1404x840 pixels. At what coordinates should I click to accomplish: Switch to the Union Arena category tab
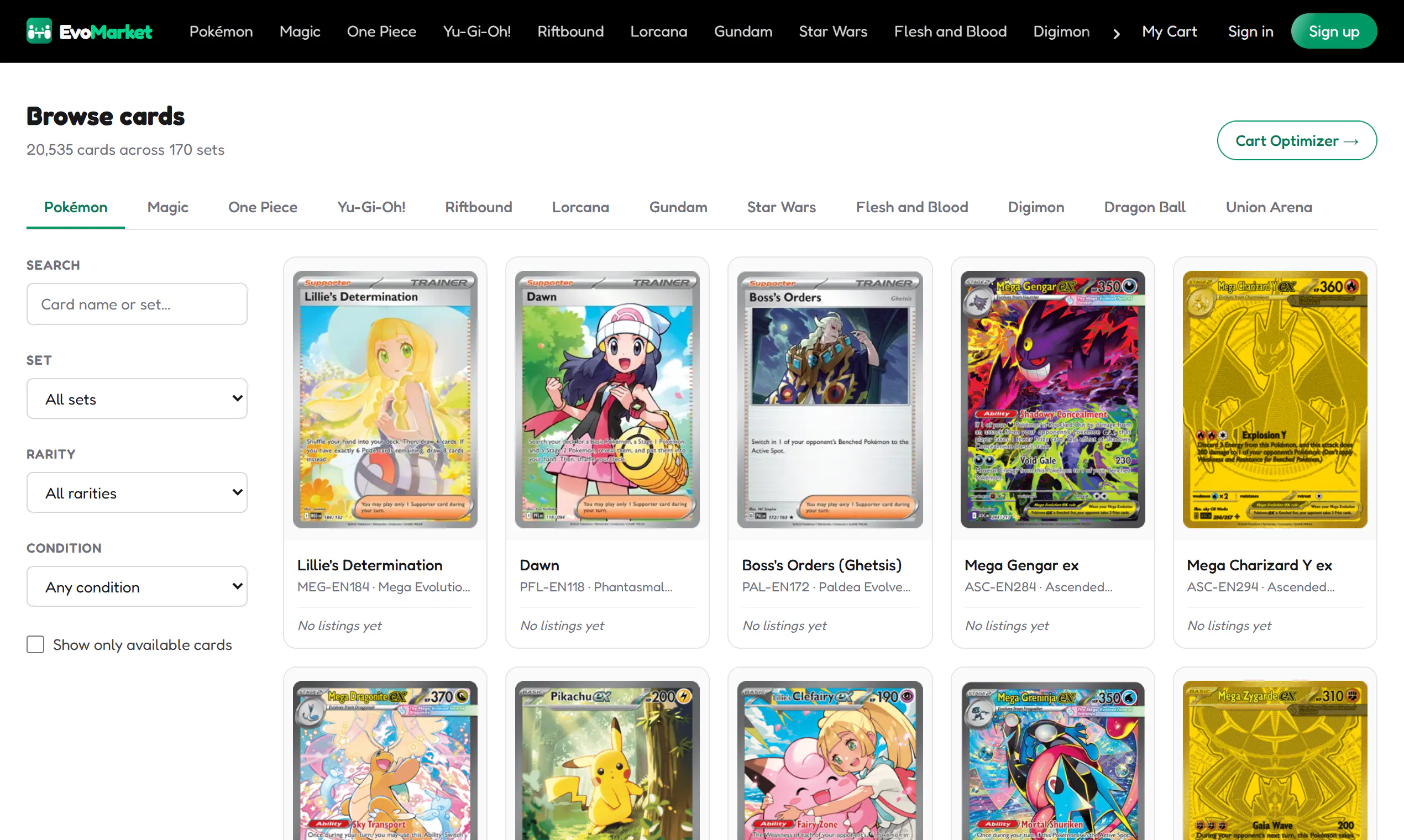coord(1269,207)
